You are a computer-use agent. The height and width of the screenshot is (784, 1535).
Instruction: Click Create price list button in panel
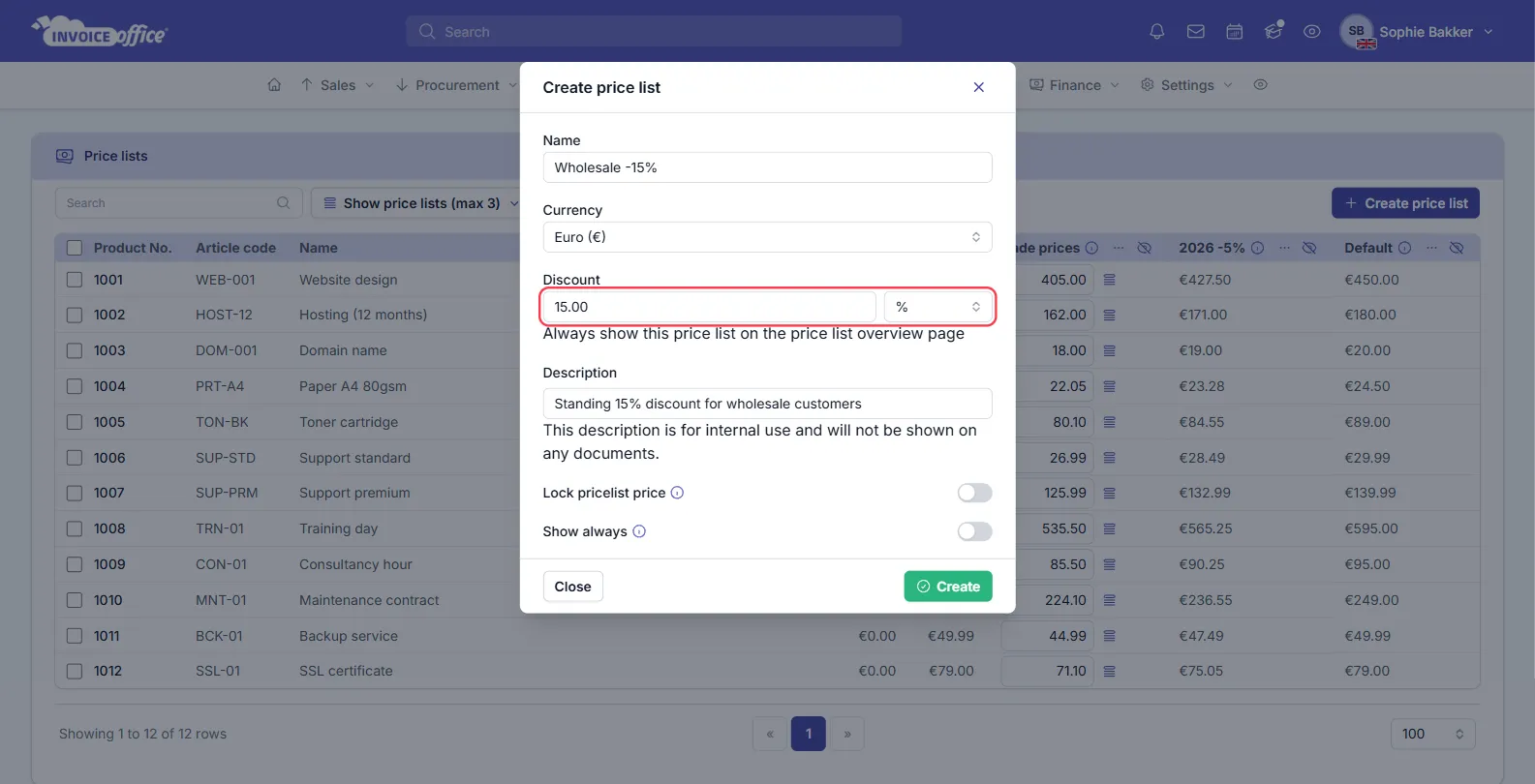[1405, 203]
